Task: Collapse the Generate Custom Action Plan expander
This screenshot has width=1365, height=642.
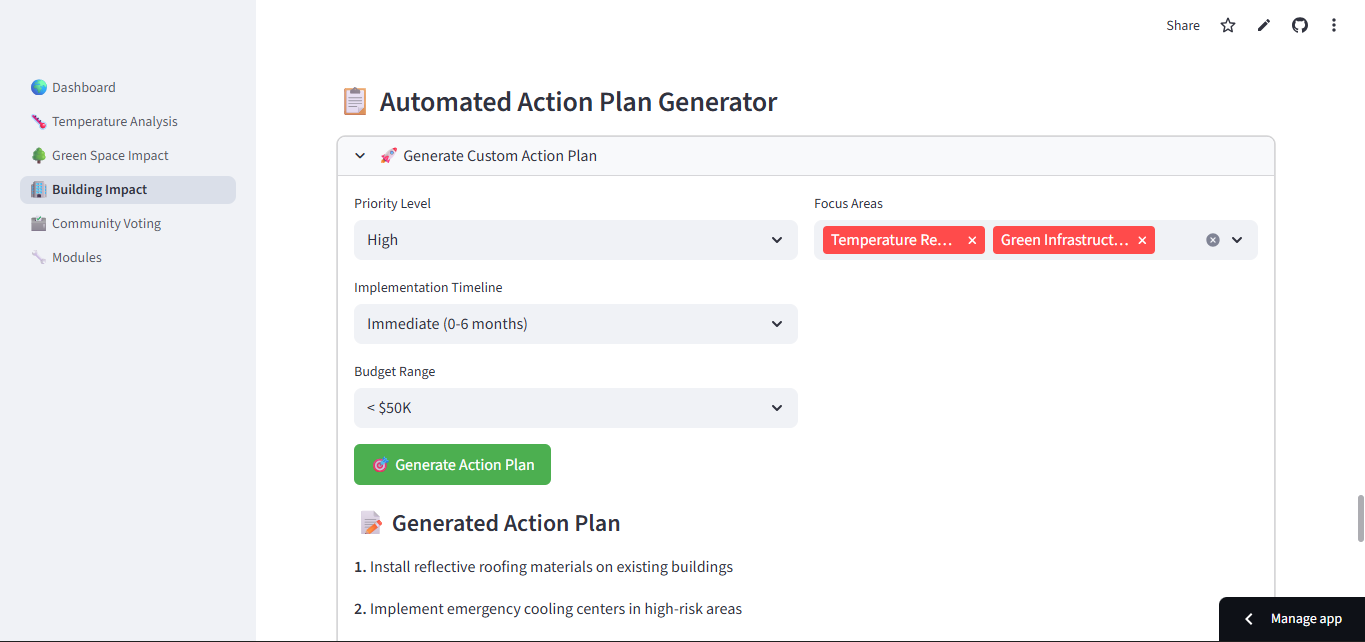Action: point(361,156)
